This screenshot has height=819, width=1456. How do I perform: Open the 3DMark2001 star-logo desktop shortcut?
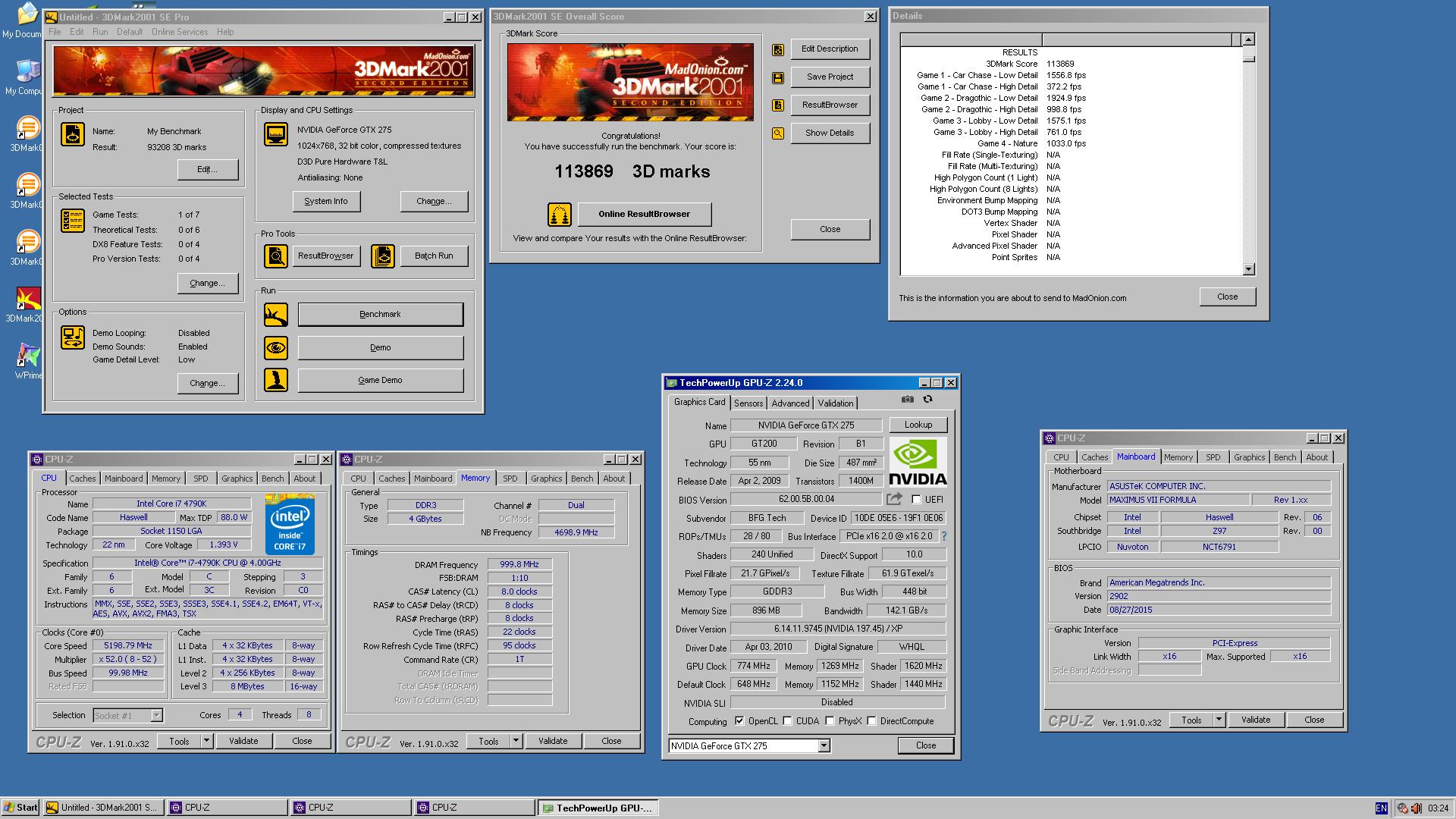[27, 304]
